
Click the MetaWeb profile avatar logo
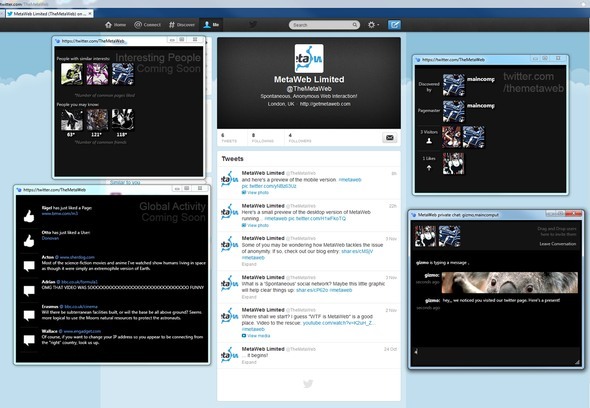pos(309,58)
